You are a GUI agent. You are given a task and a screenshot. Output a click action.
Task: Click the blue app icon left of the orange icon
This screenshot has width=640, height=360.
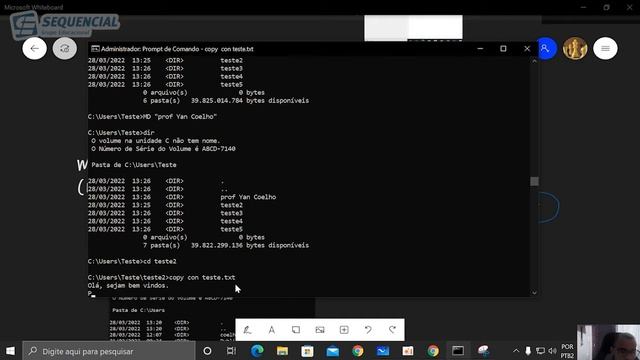pos(383,351)
